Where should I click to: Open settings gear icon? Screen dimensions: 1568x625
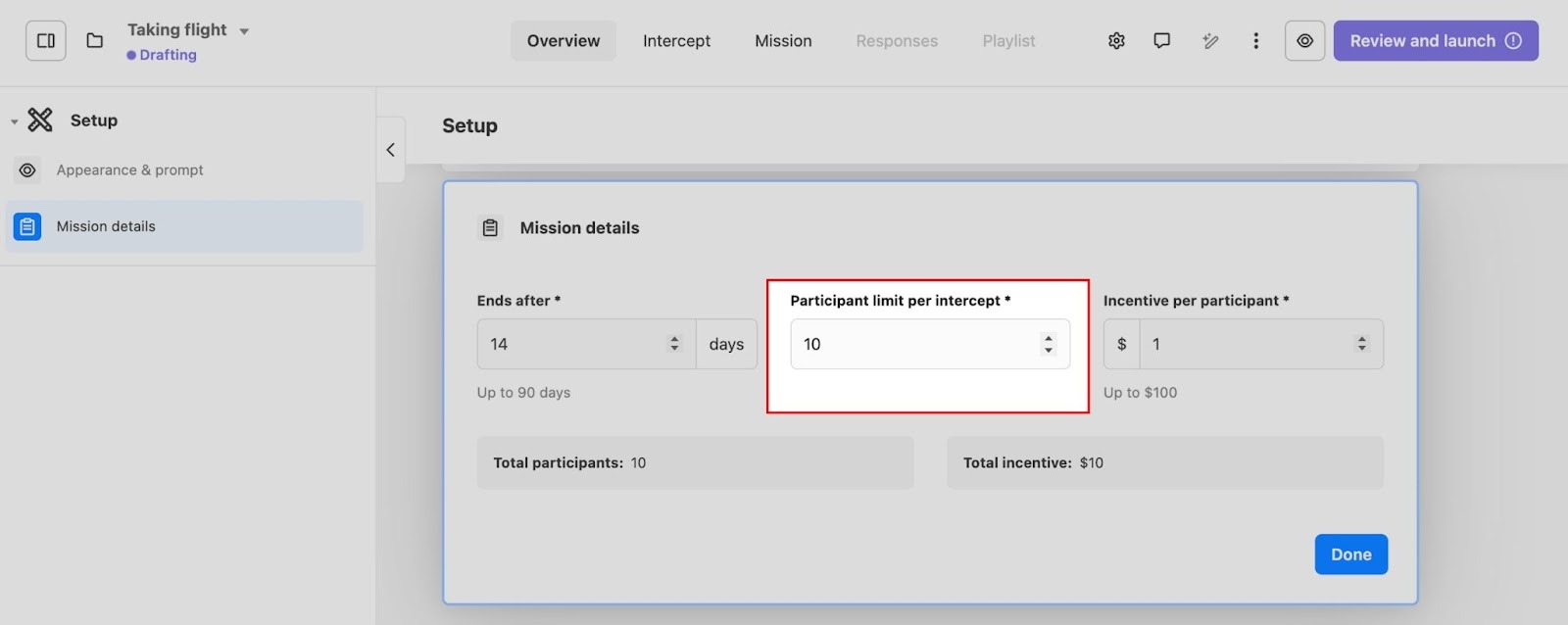pyautogui.click(x=1116, y=41)
